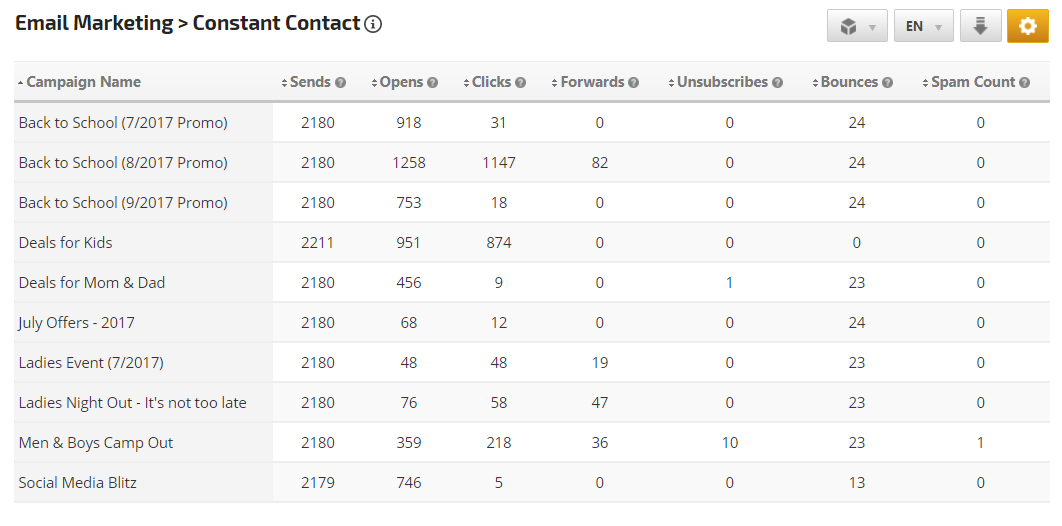This screenshot has width=1062, height=526.
Task: Click the help icon next to Sends
Action: (341, 83)
